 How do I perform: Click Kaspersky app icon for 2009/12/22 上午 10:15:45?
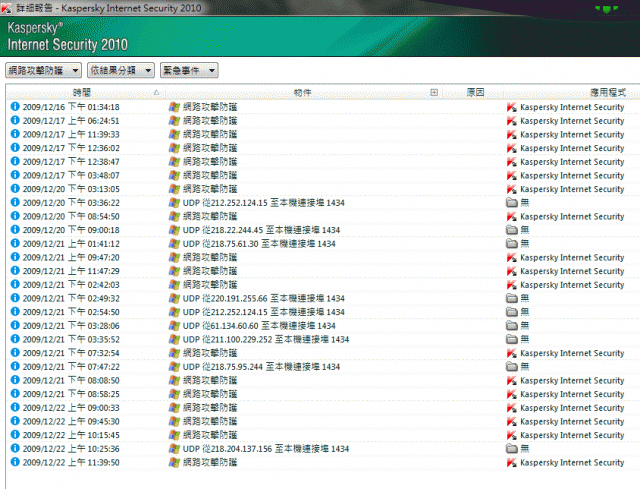511,435
